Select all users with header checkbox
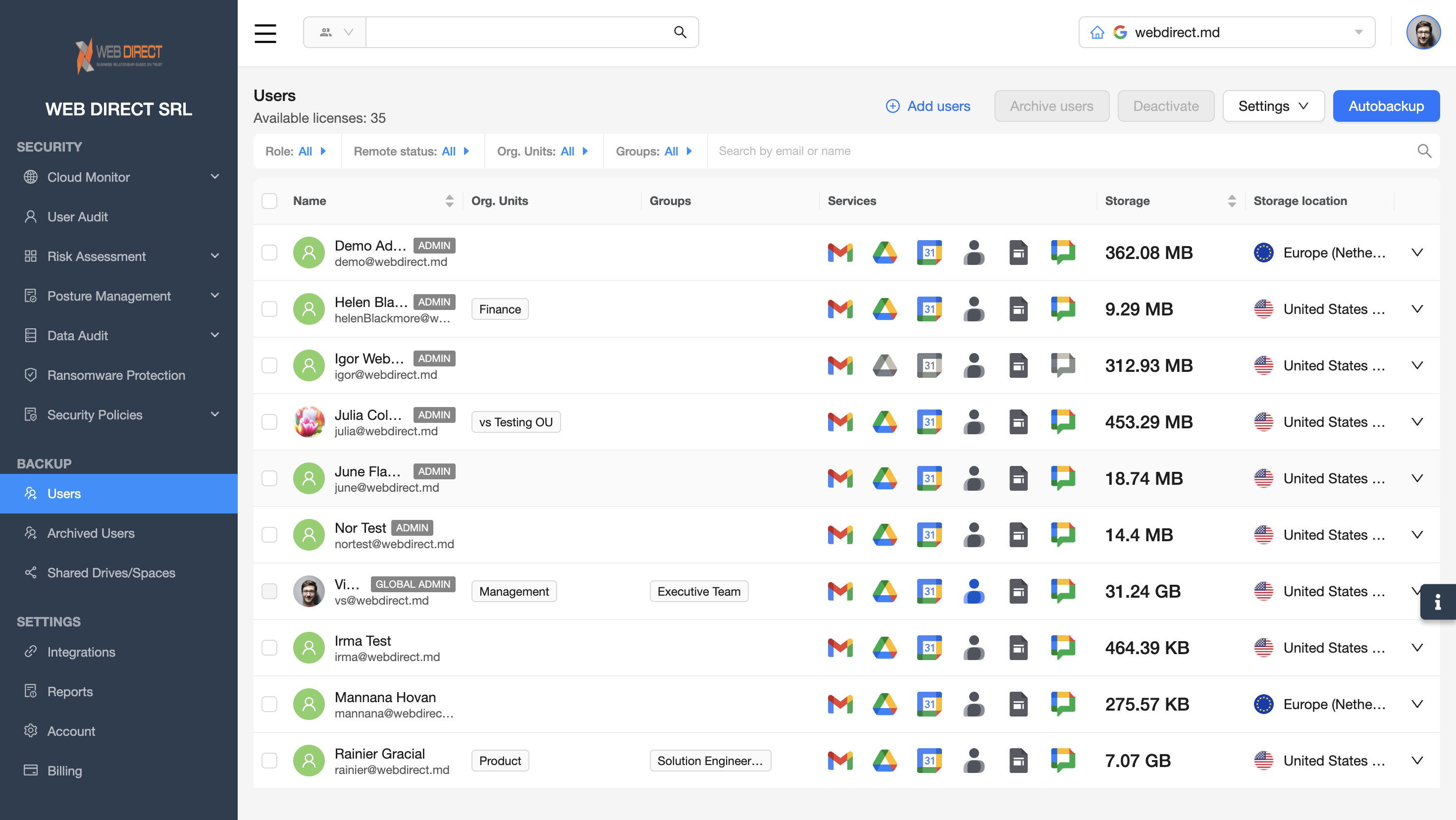The height and width of the screenshot is (820, 1456). (x=269, y=201)
